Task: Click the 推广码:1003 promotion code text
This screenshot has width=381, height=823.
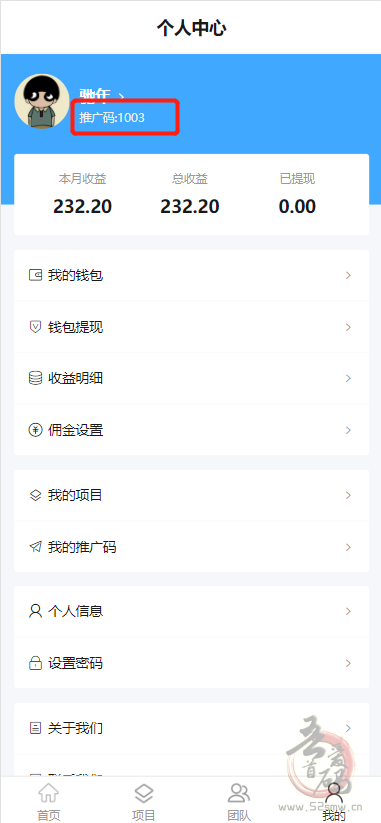Action: tap(112, 118)
